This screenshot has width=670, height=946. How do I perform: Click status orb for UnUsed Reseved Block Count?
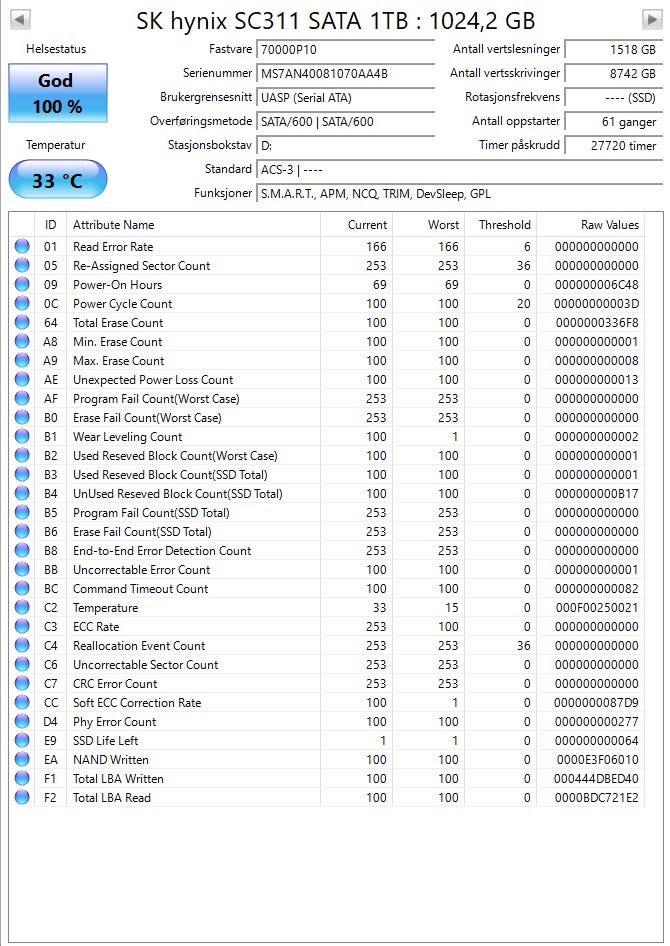22,494
